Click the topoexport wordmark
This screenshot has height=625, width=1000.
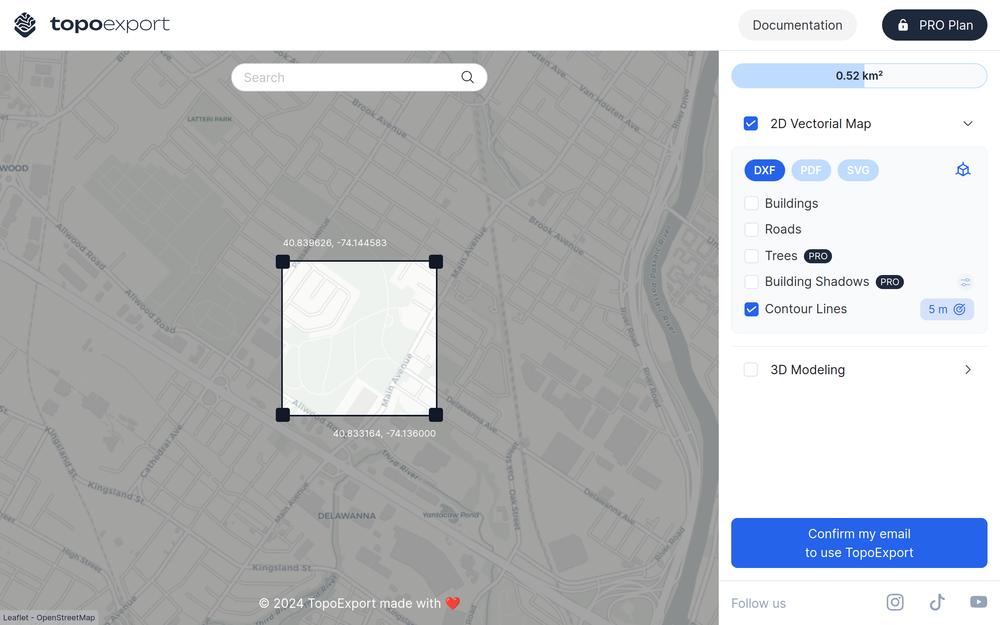(x=110, y=24)
